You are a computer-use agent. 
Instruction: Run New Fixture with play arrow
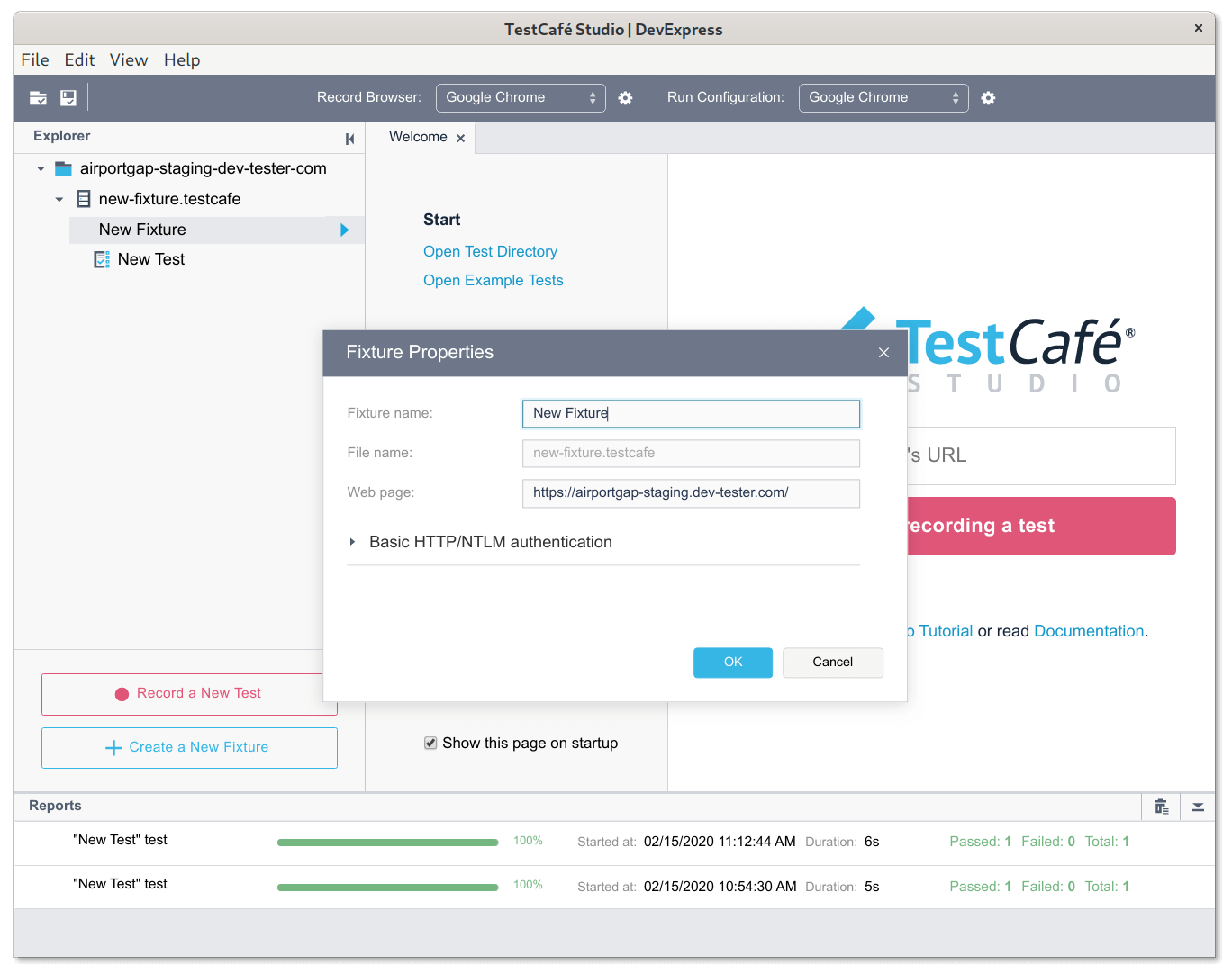344,230
